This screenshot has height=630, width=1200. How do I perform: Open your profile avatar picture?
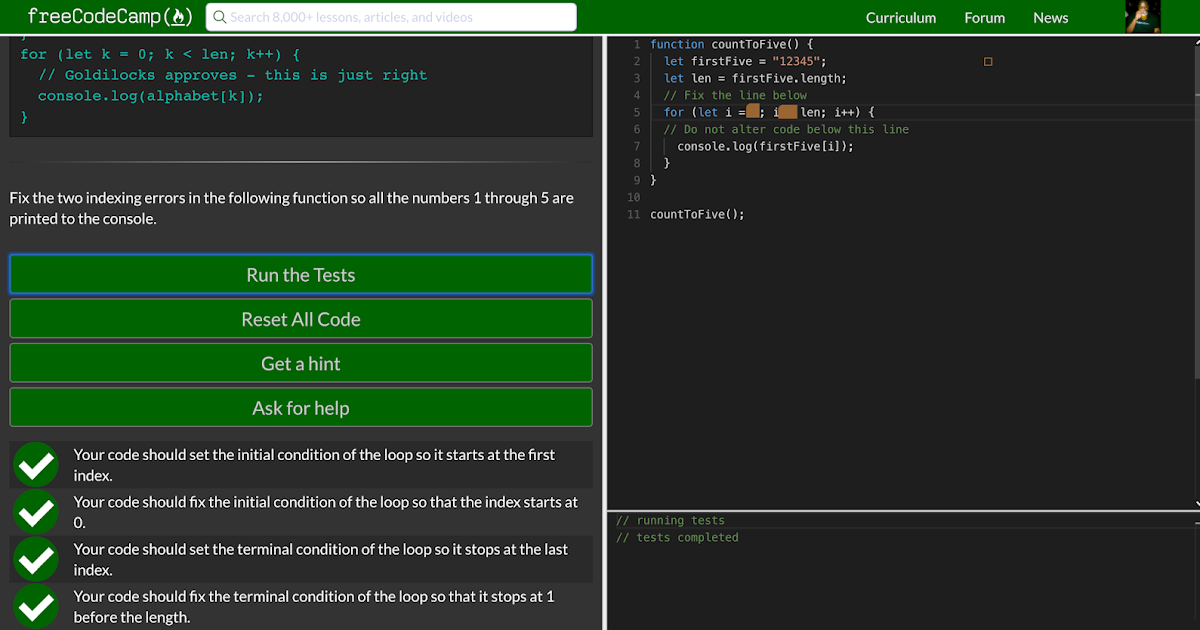pyautogui.click(x=1143, y=16)
